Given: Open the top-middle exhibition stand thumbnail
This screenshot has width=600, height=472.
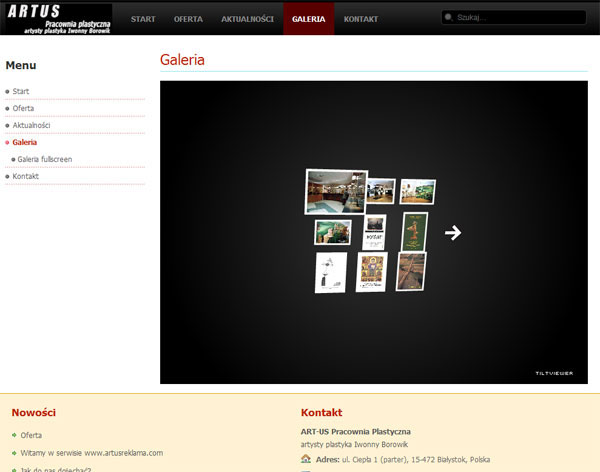Looking at the screenshot, I should tap(380, 191).
